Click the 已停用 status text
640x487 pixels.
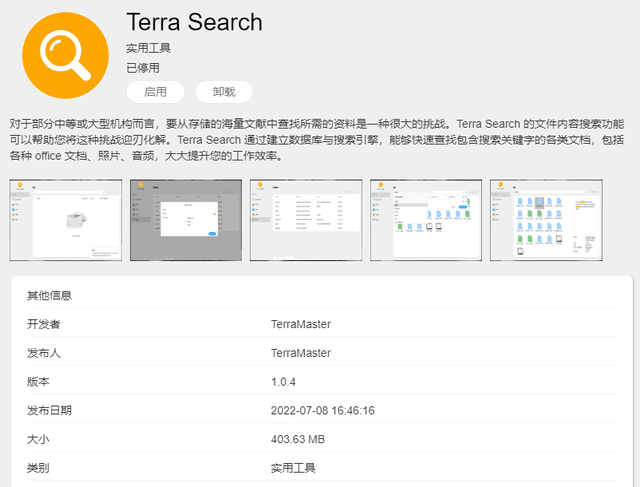click(x=143, y=68)
